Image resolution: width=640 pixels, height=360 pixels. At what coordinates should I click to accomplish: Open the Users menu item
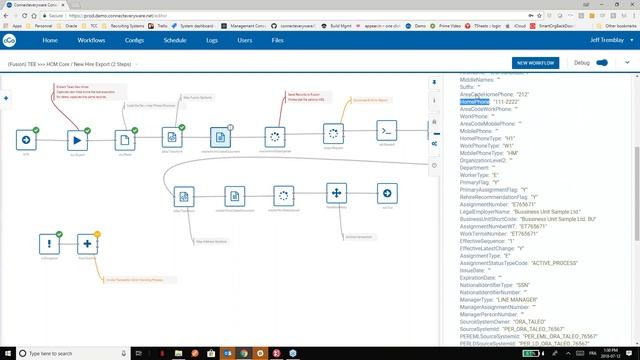(244, 40)
